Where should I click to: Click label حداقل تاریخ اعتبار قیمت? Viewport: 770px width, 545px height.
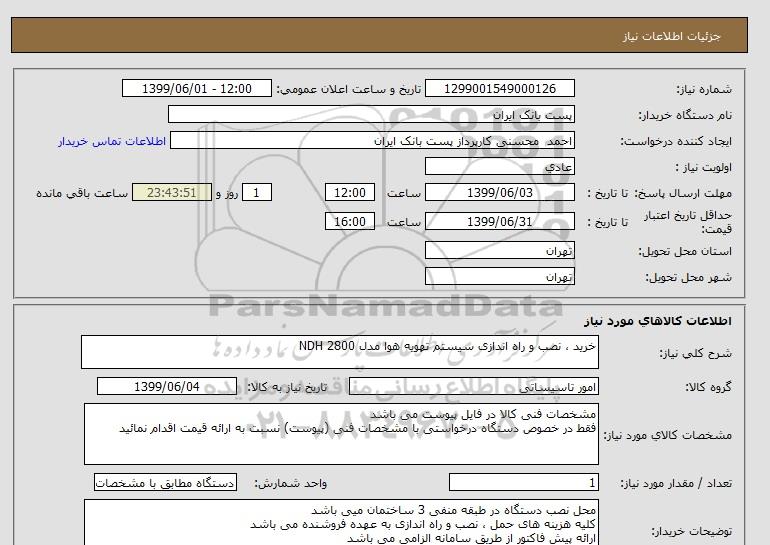688,222
